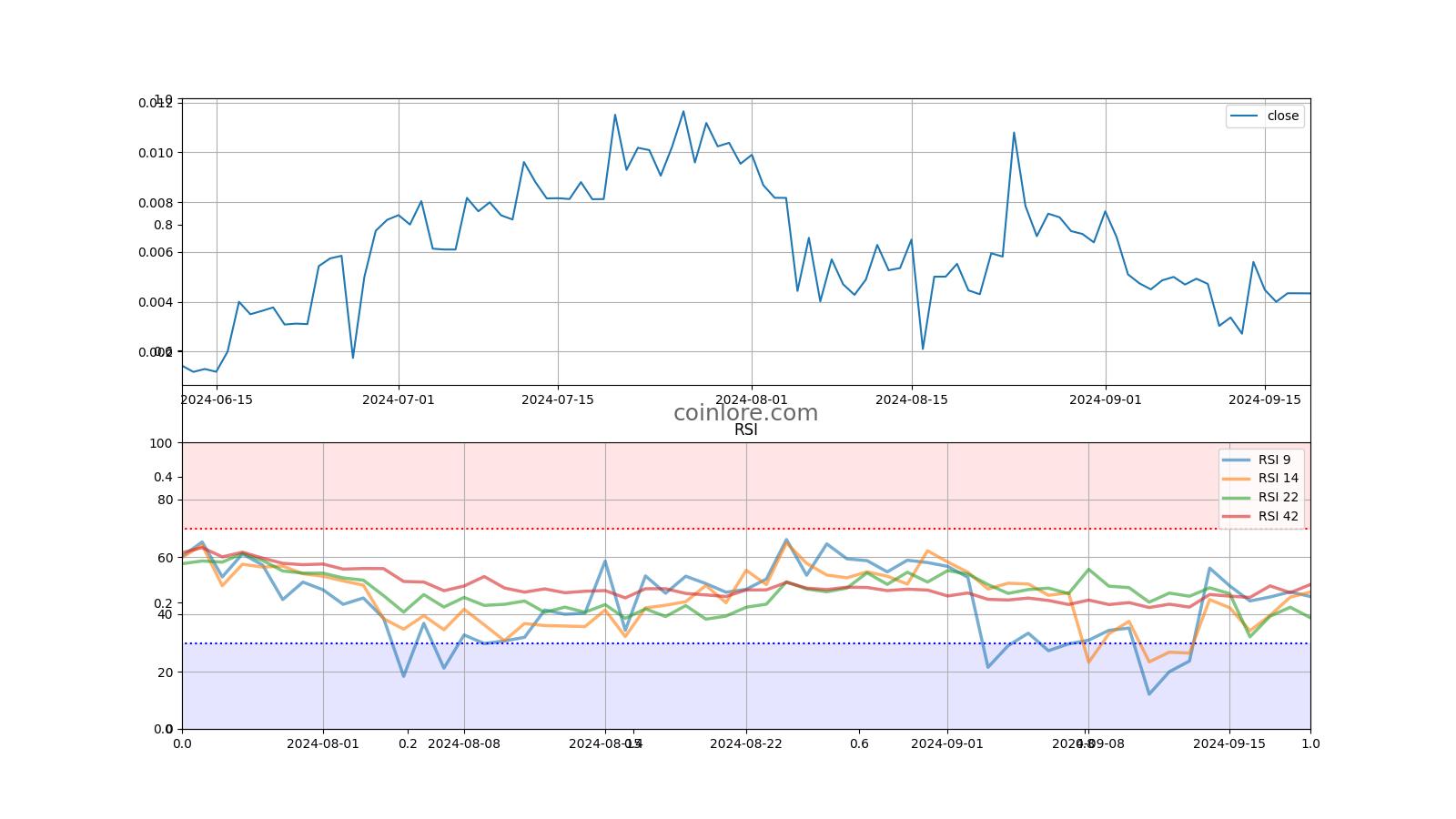Click the 'close' legend entry in price chart
The width and height of the screenshot is (1456, 819).
(1265, 116)
